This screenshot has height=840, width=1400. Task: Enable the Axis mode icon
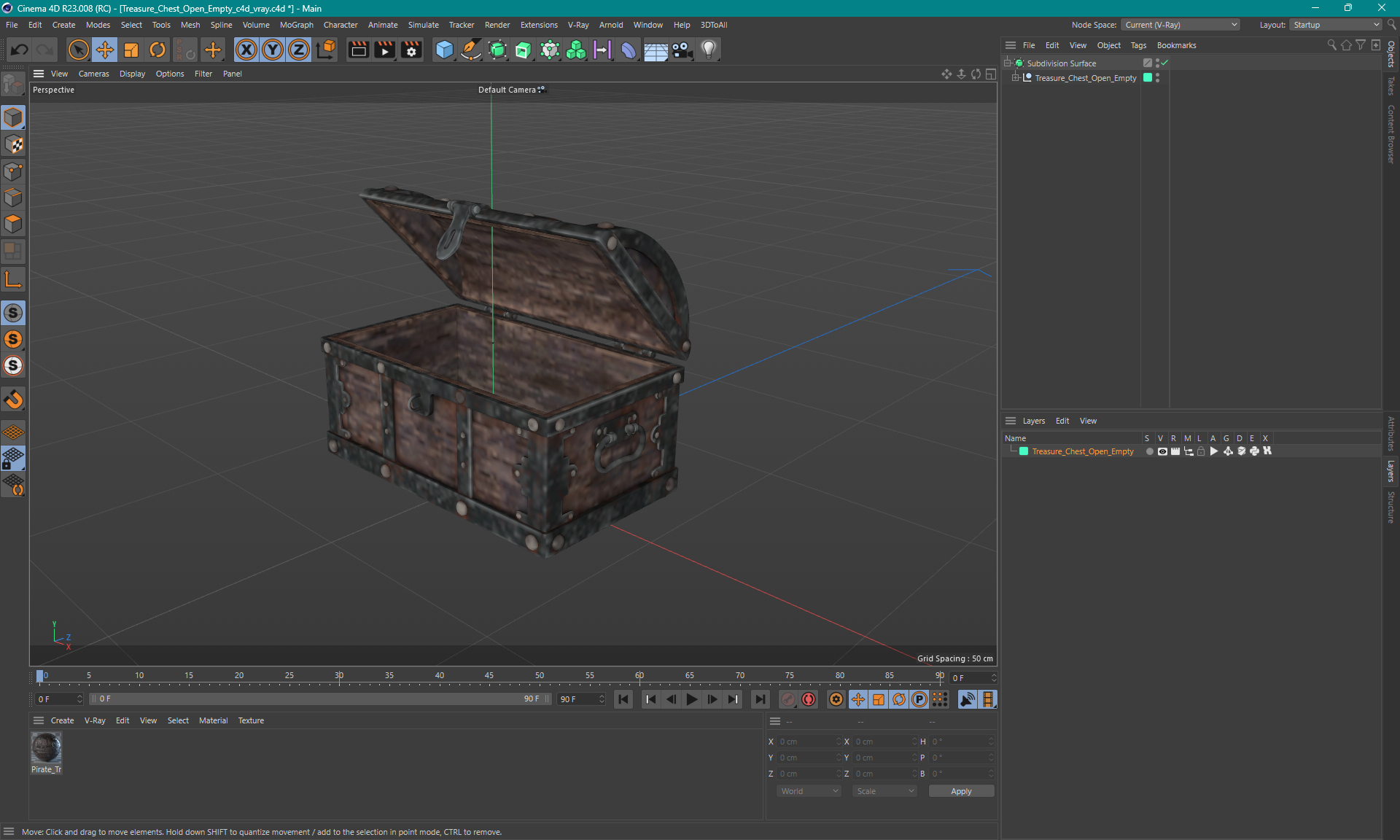(x=13, y=279)
